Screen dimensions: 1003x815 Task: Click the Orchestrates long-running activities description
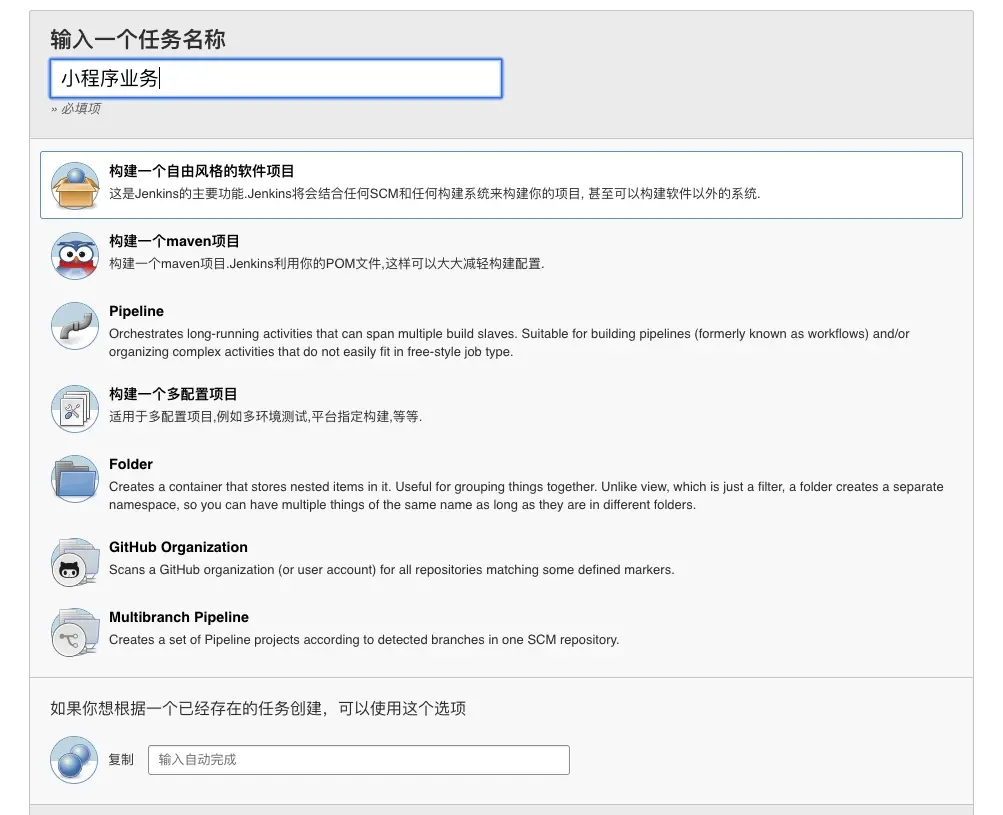coord(509,343)
